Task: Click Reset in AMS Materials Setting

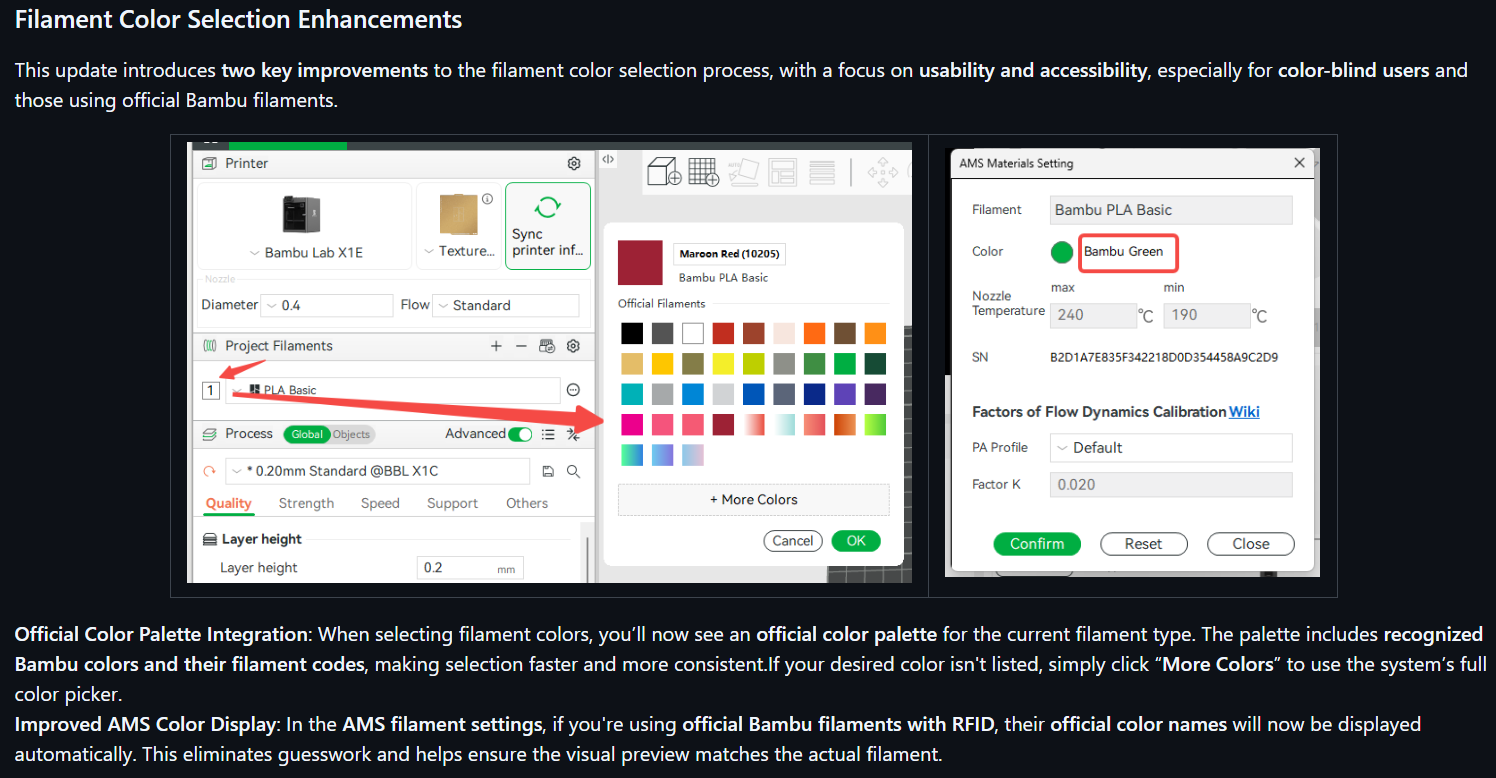Action: pos(1143,544)
